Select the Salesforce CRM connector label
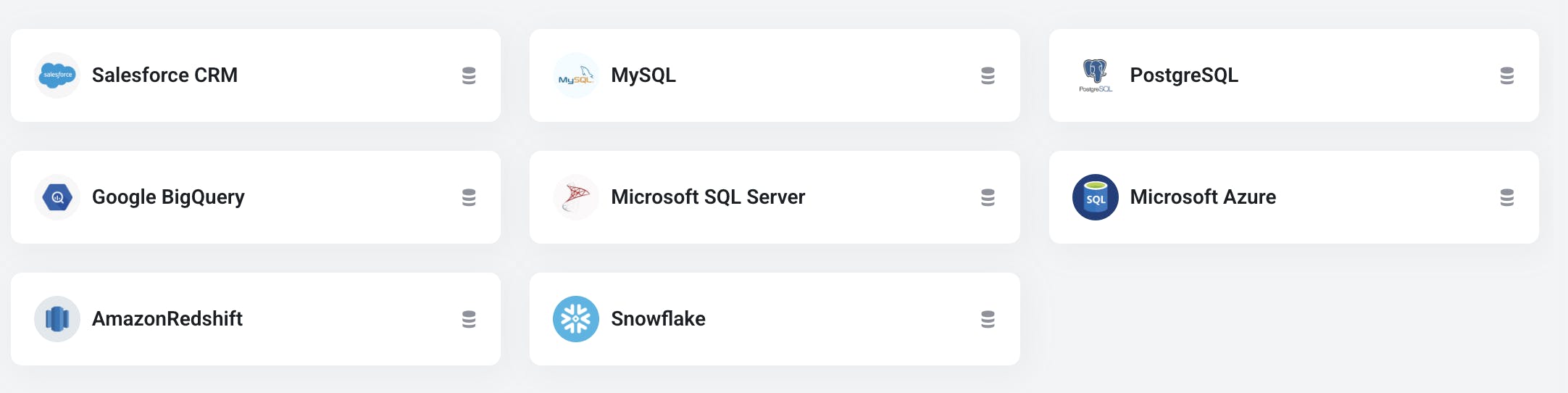 pos(164,75)
